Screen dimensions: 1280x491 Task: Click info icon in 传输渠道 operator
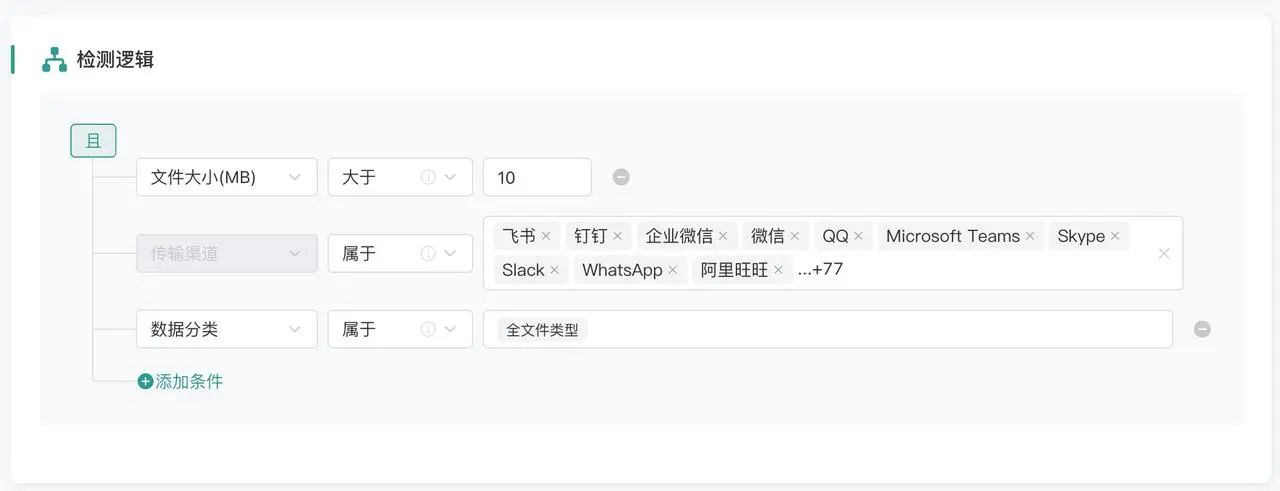428,254
